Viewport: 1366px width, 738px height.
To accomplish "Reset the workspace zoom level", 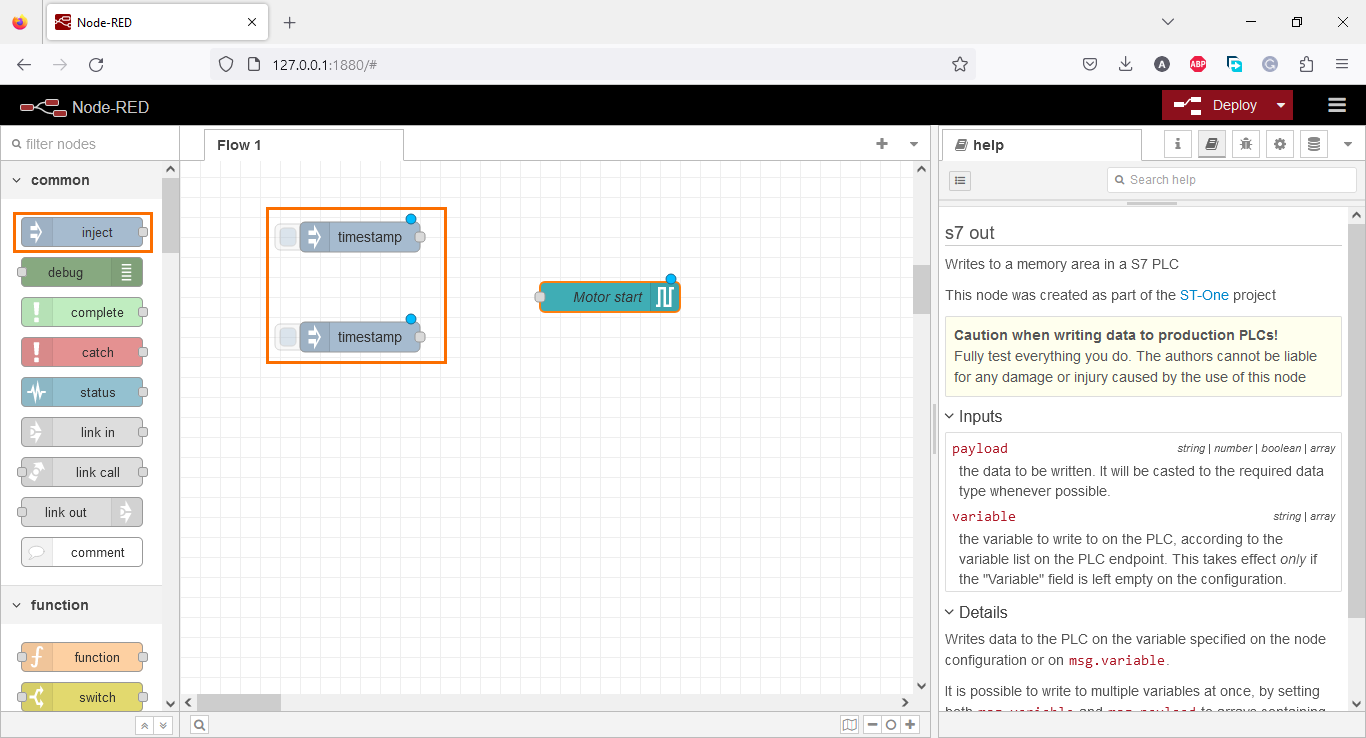I will click(x=889, y=724).
